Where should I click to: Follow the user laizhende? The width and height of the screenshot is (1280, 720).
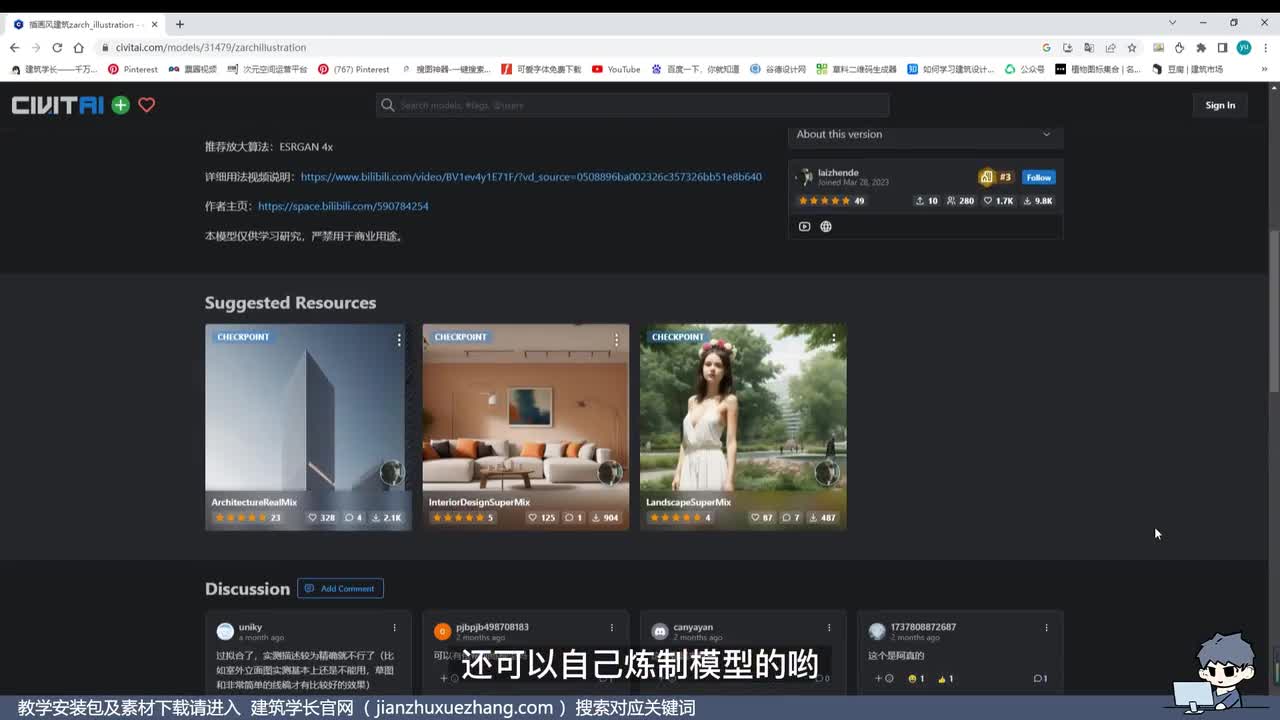click(1038, 177)
